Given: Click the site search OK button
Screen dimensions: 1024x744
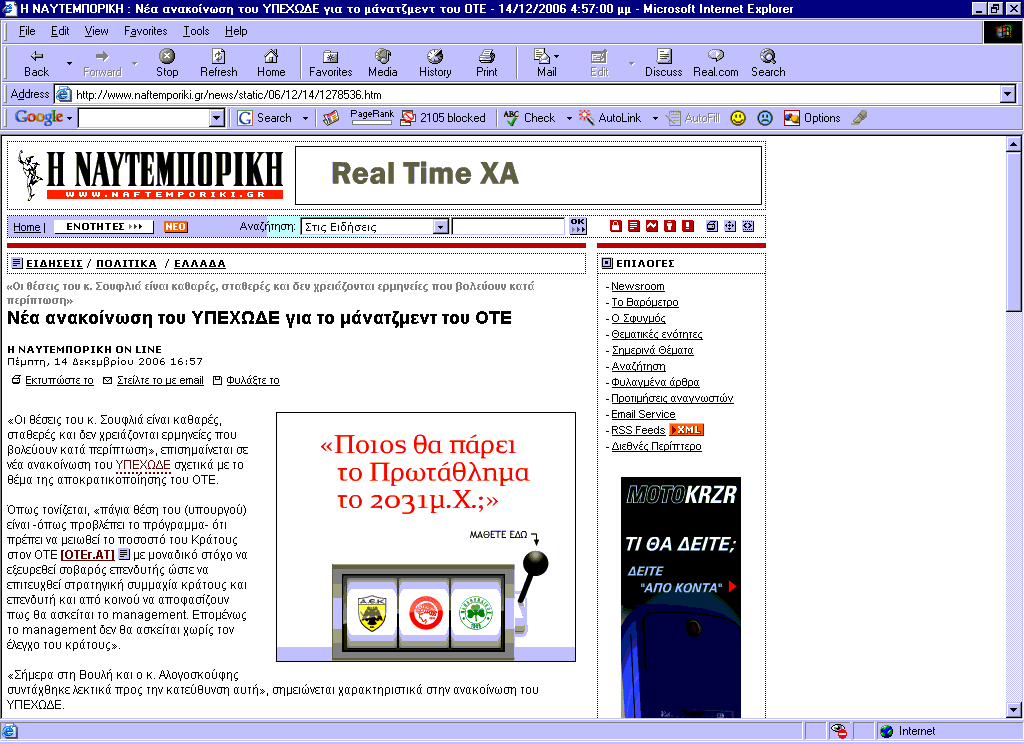Looking at the screenshot, I should pos(578,226).
